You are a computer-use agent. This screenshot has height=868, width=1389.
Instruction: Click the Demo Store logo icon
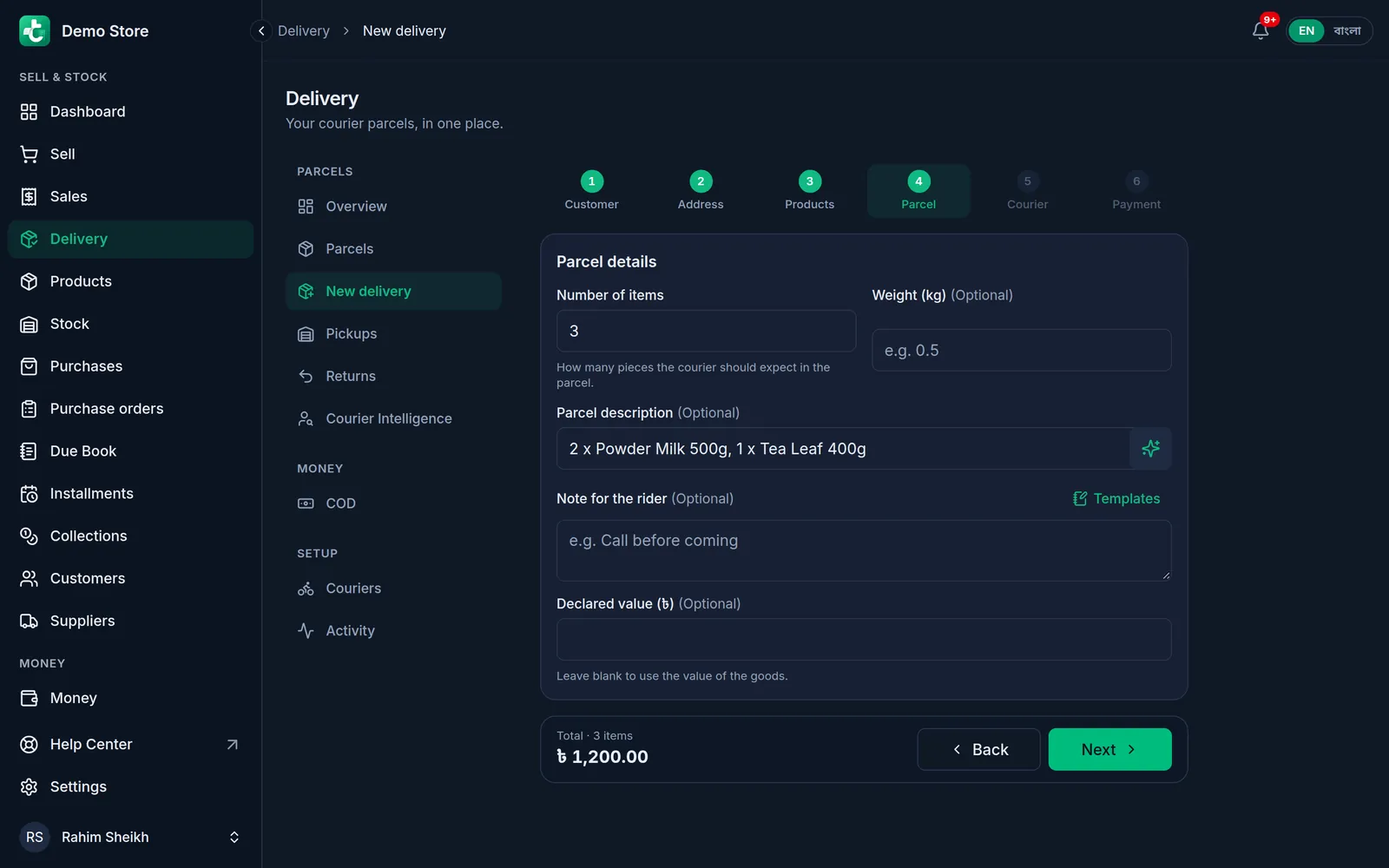point(35,30)
